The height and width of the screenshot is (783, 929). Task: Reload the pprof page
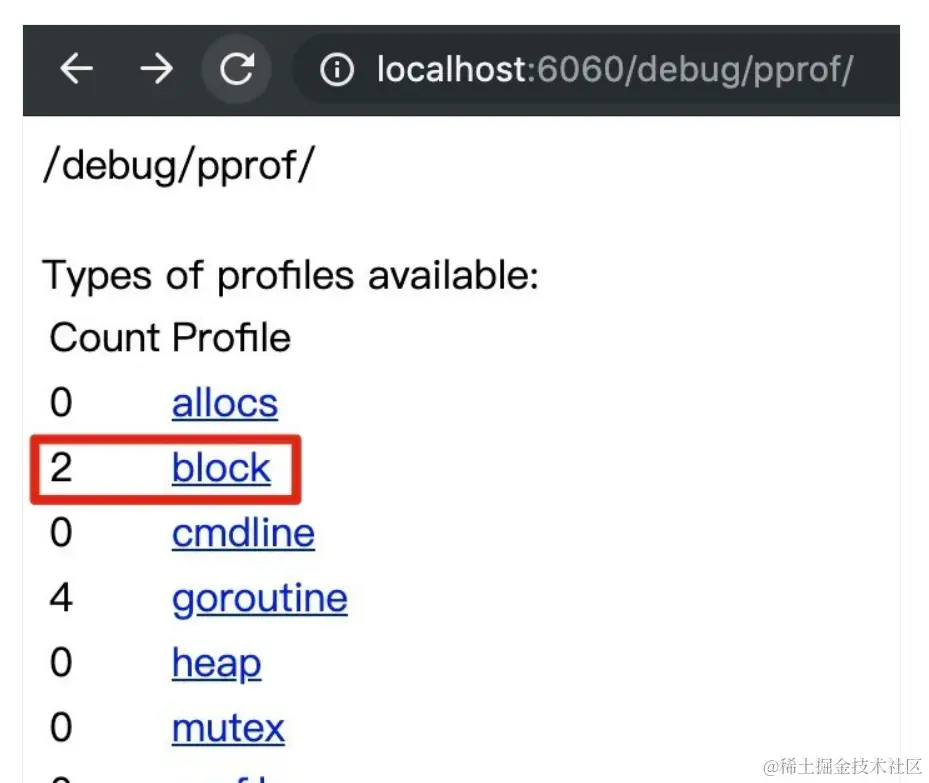237,69
